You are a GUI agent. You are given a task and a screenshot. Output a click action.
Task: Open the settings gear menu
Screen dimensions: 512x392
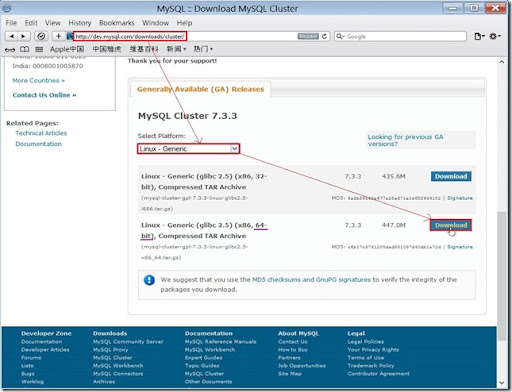coord(495,36)
